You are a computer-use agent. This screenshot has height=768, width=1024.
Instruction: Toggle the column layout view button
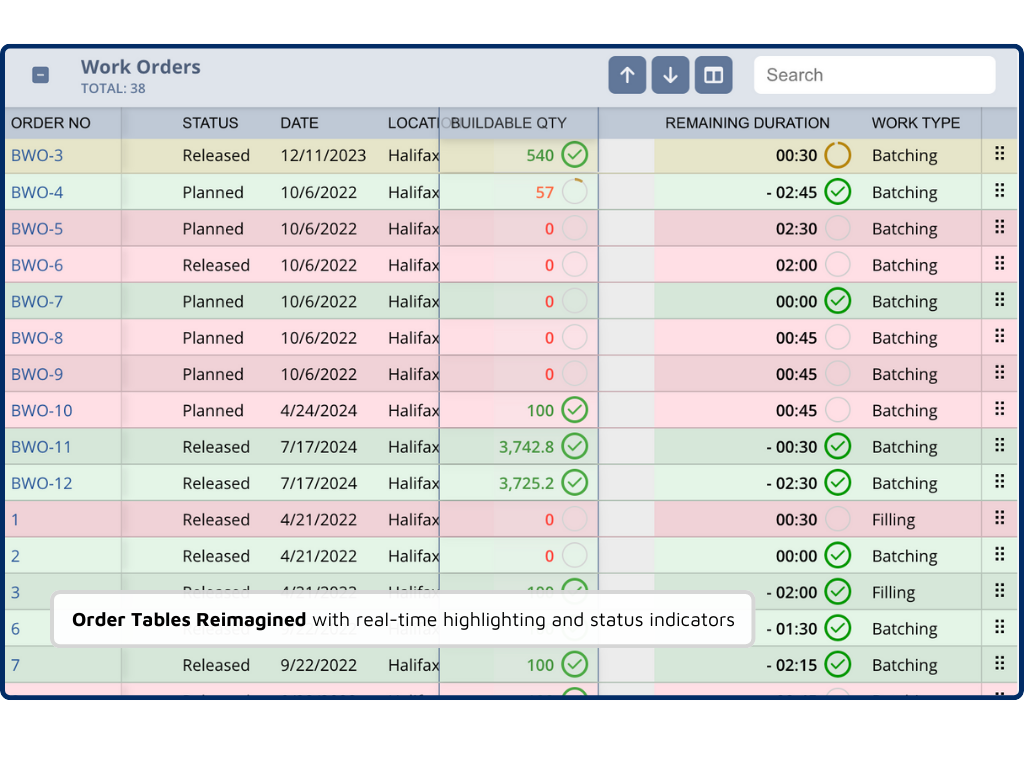click(x=714, y=75)
